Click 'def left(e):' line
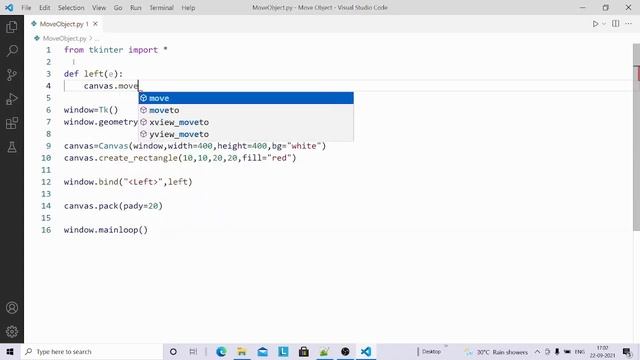The width and height of the screenshot is (640, 360). [93, 74]
